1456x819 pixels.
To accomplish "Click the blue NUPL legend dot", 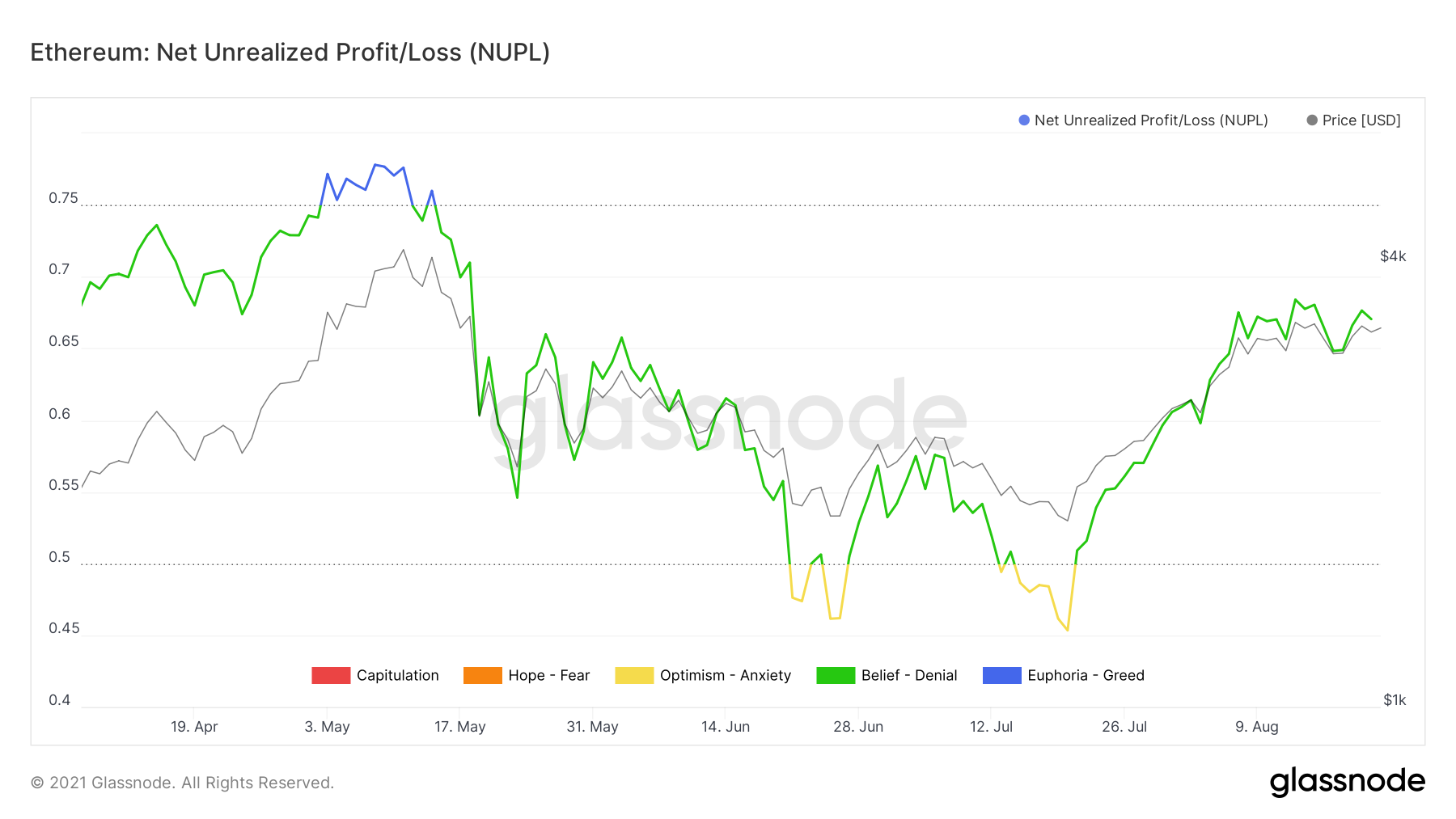I will (x=1024, y=120).
